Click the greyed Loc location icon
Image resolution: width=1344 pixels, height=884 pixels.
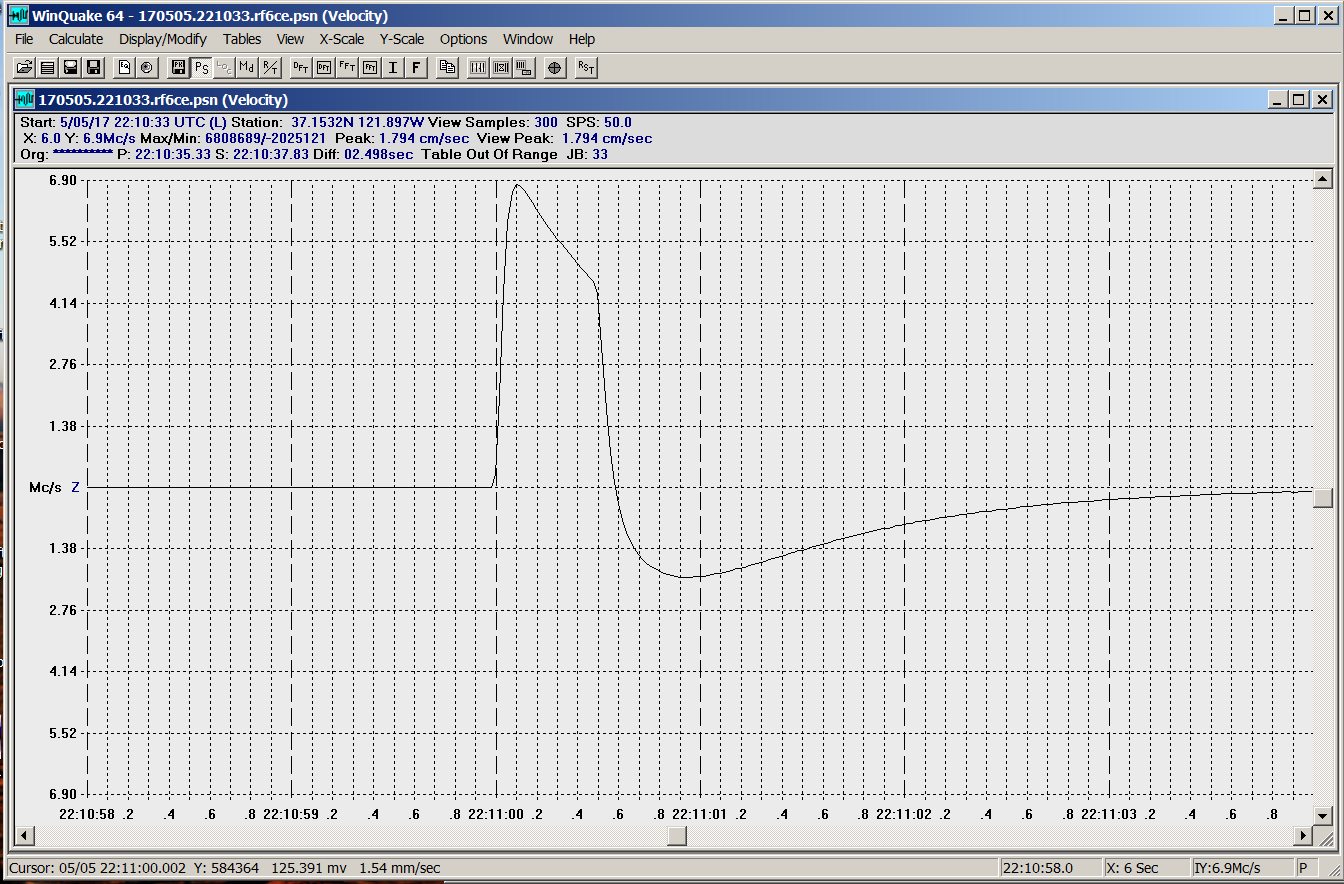point(224,67)
